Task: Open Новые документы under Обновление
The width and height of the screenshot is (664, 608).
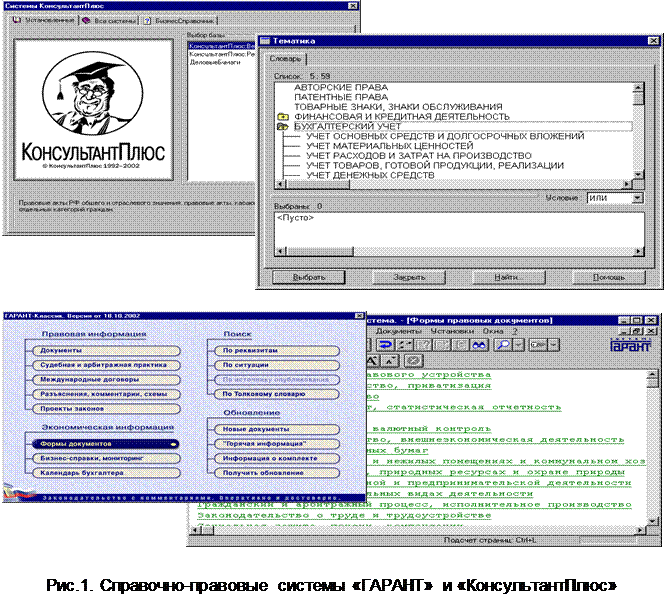Action: pyautogui.click(x=277, y=429)
